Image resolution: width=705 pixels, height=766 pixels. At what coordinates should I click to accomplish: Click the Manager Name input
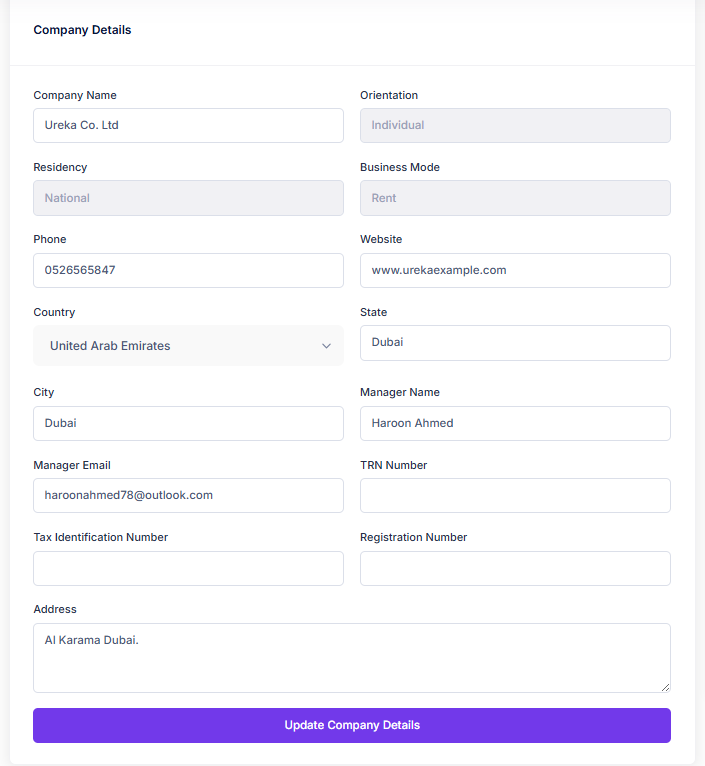coord(515,423)
